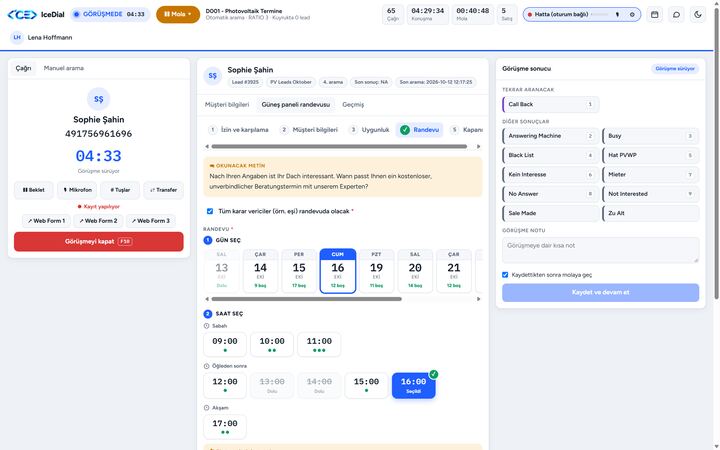720x450 pixels.
Task: Open Geçmiş history tab
Action: [x=353, y=105]
